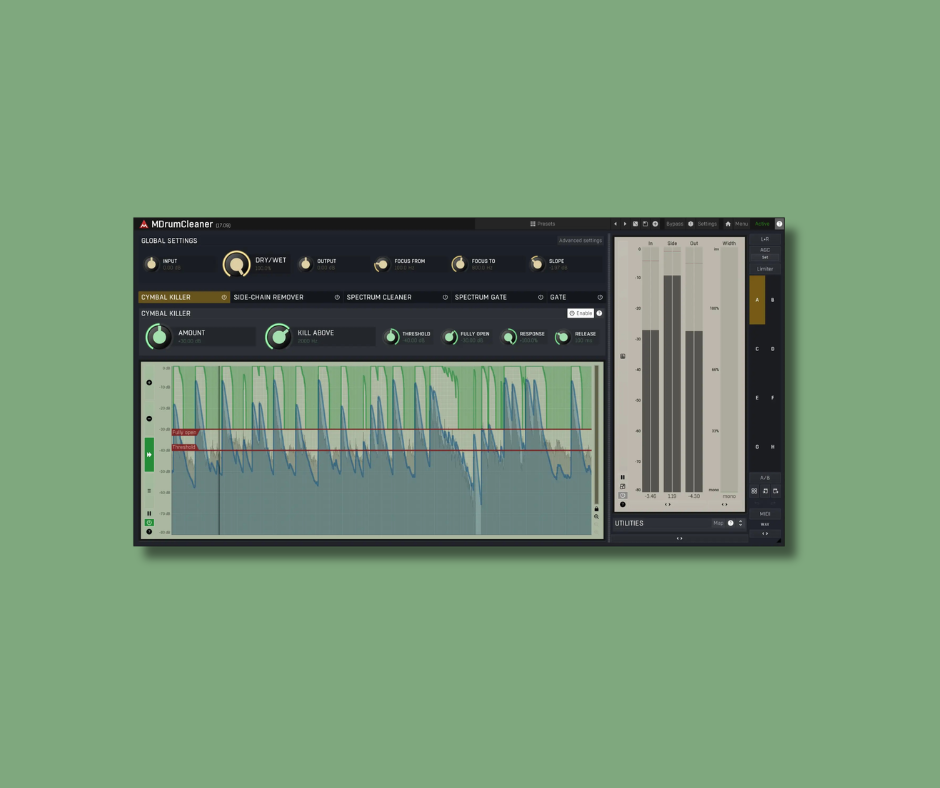Image resolution: width=940 pixels, height=788 pixels.
Task: Open Advanced settings in Global Settings
Action: pos(580,240)
